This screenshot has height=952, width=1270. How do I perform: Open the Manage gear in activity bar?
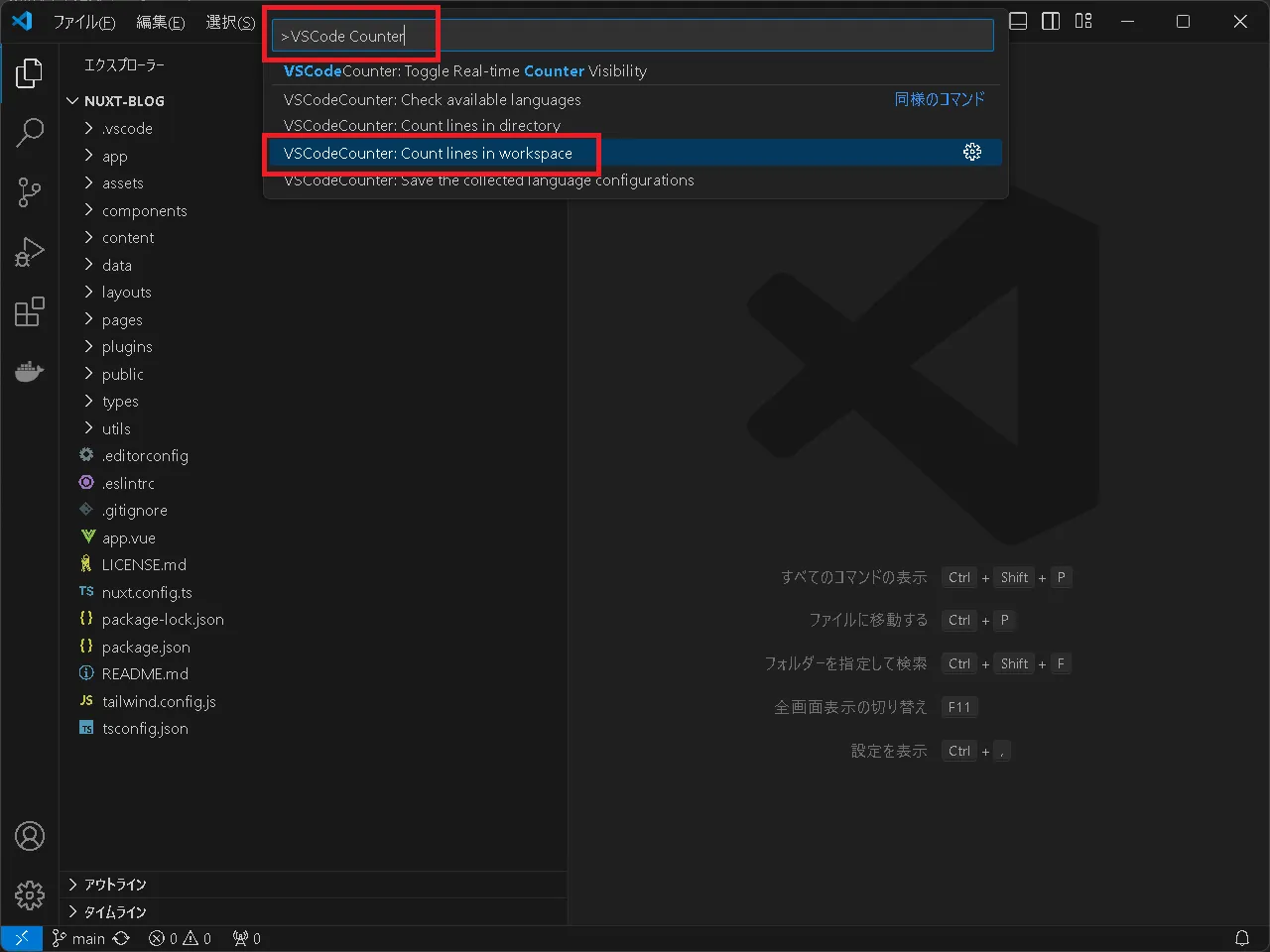click(30, 895)
